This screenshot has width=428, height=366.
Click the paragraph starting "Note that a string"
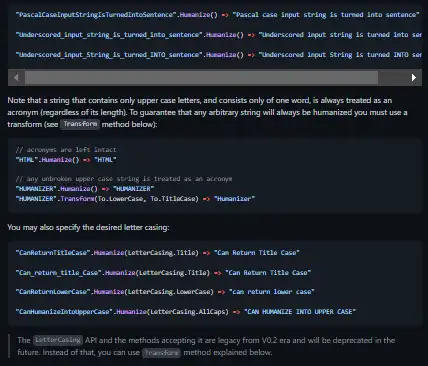pos(207,112)
